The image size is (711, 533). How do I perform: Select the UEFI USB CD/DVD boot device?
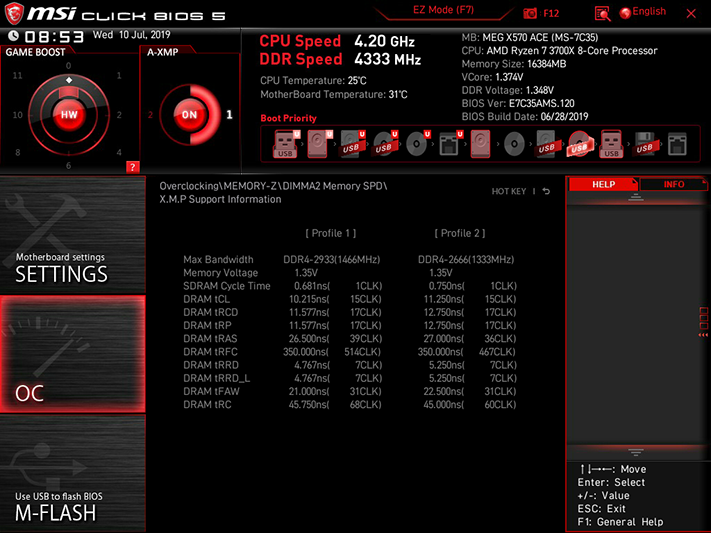[385, 144]
